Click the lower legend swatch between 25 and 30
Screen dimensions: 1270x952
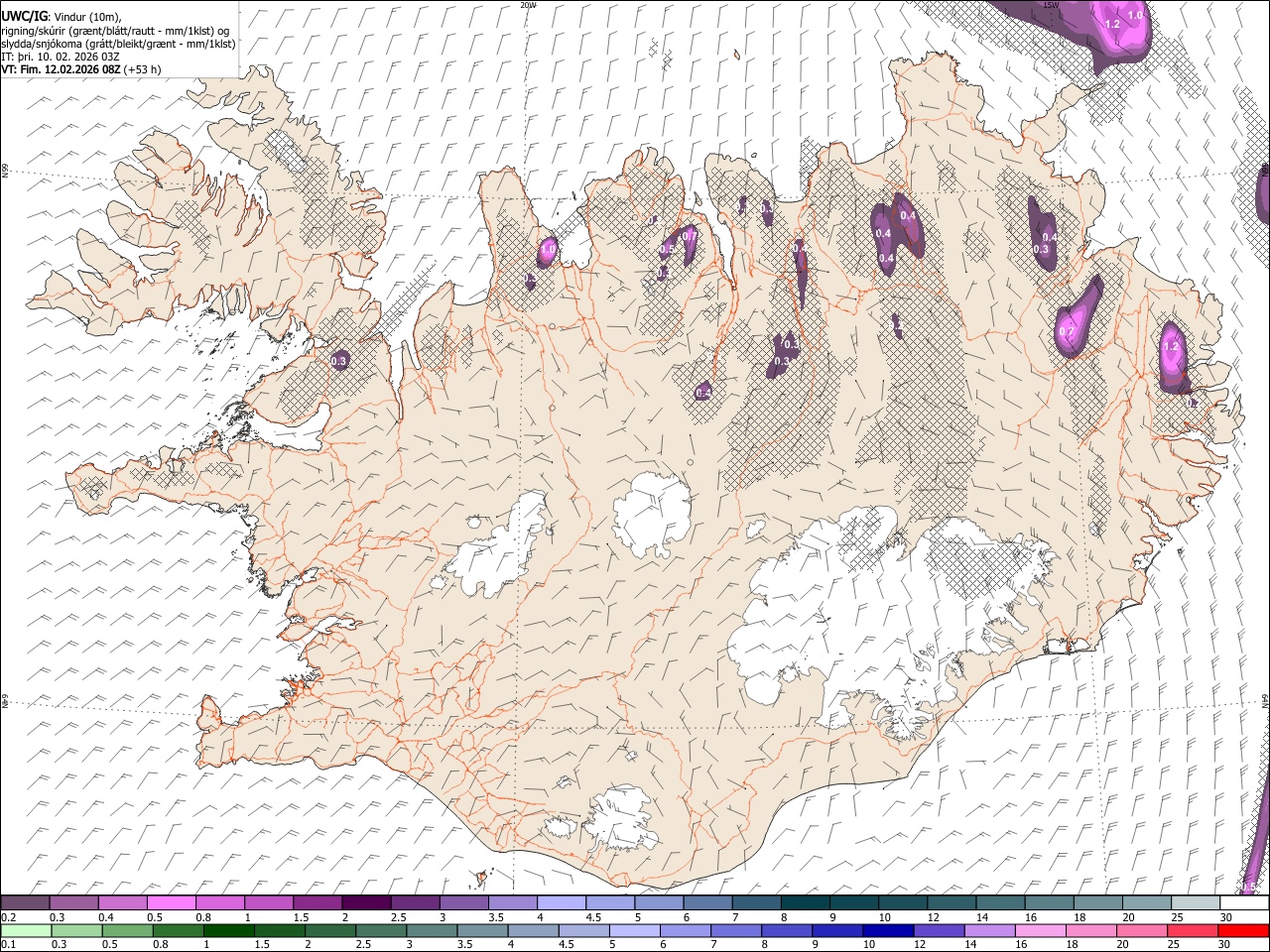(1192, 930)
